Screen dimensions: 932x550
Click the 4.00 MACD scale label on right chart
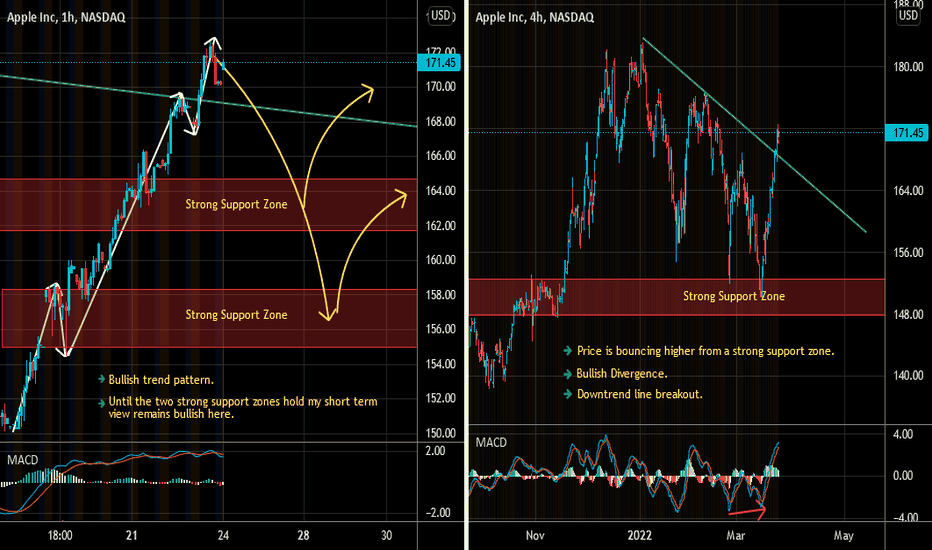coord(903,434)
